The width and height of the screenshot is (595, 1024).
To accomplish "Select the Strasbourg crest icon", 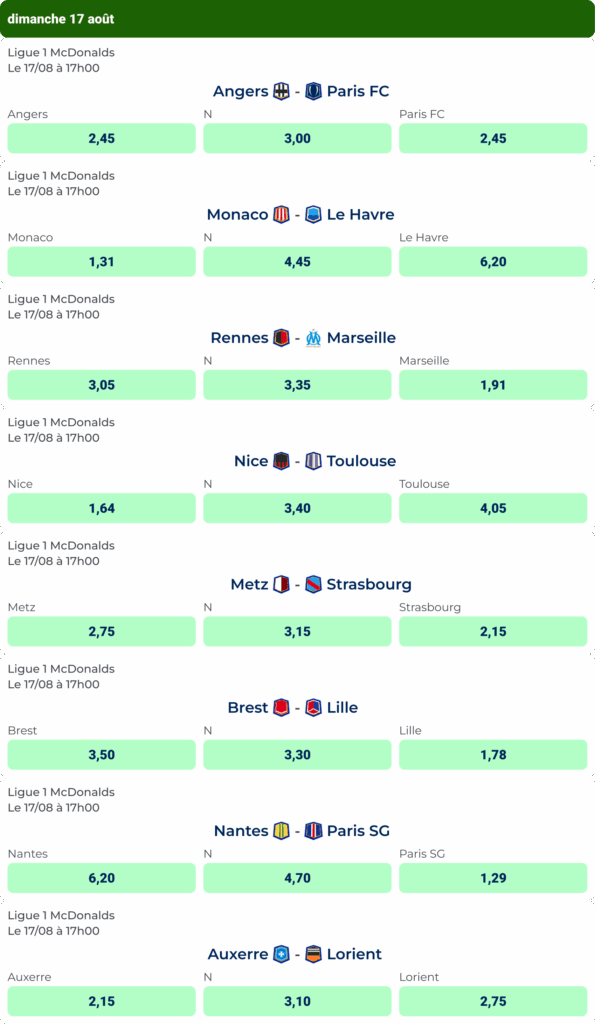I will click(314, 584).
